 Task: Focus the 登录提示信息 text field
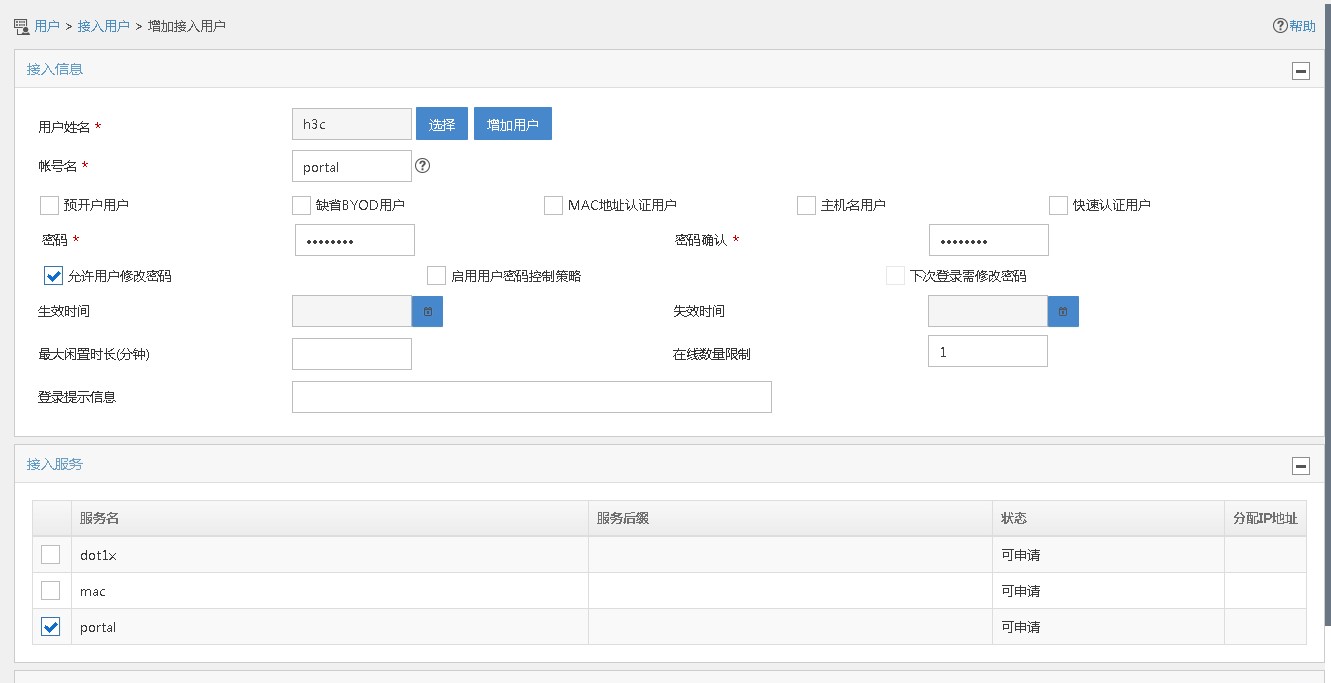click(532, 397)
